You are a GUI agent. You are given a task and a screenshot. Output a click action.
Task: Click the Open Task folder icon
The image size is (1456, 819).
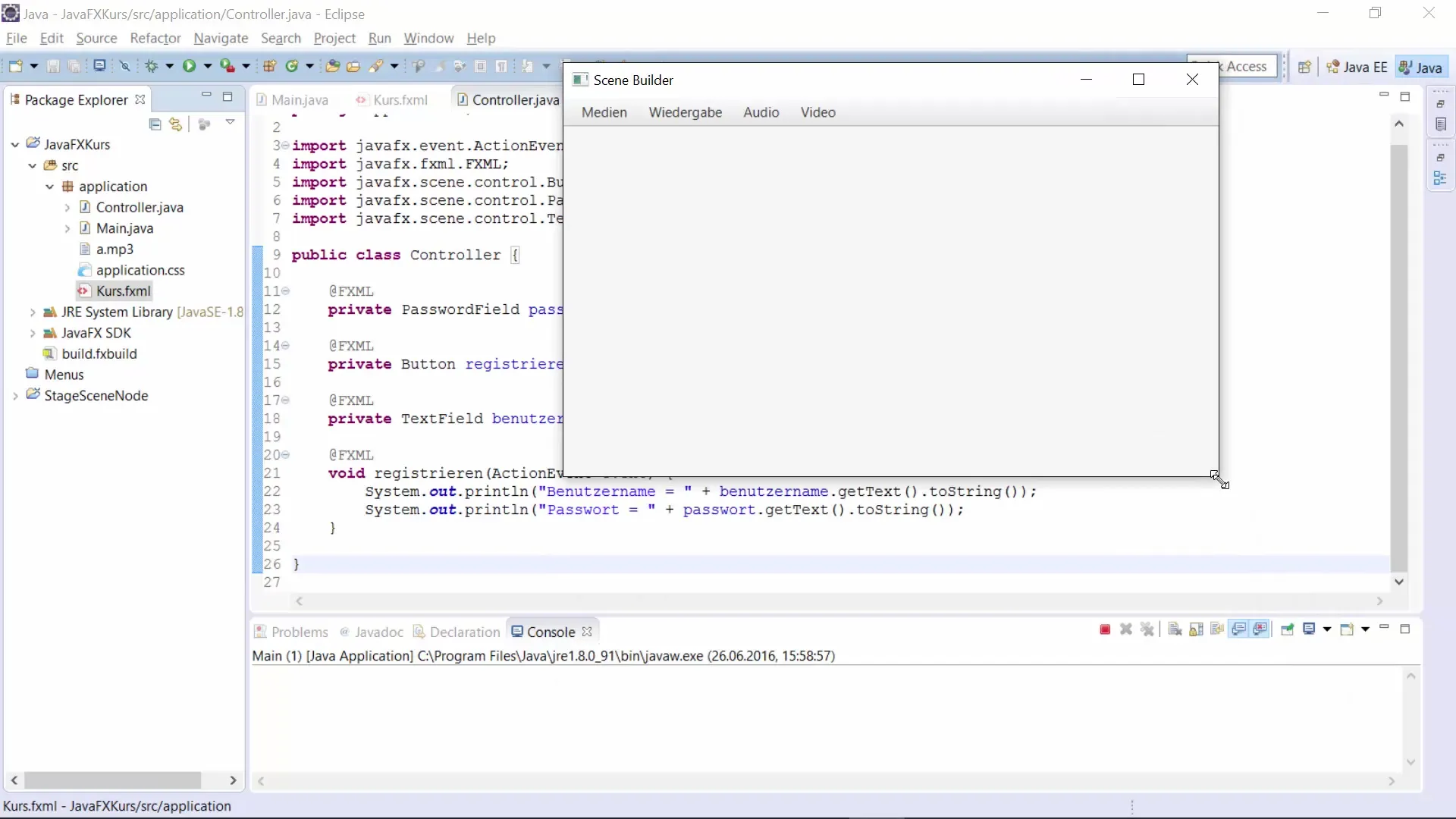(x=353, y=66)
